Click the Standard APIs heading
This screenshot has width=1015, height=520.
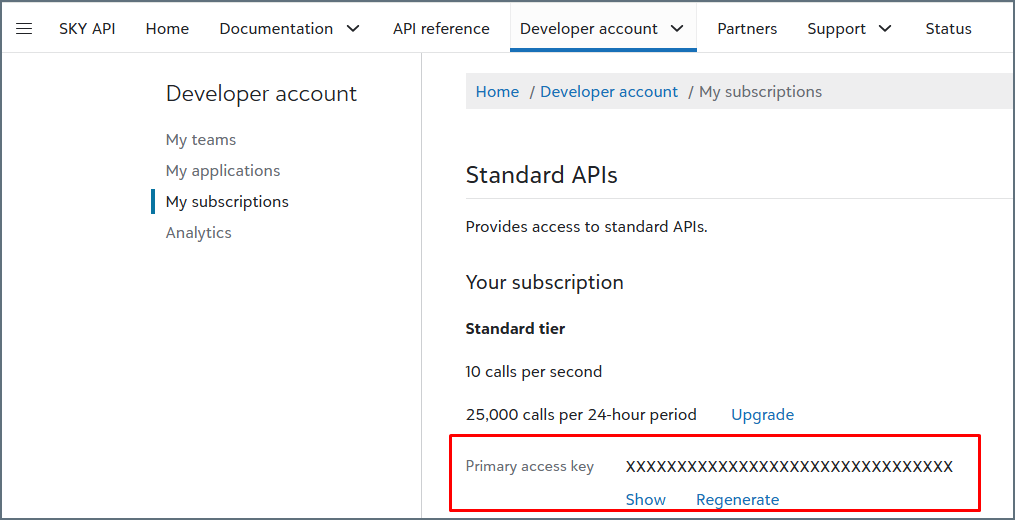(x=541, y=175)
